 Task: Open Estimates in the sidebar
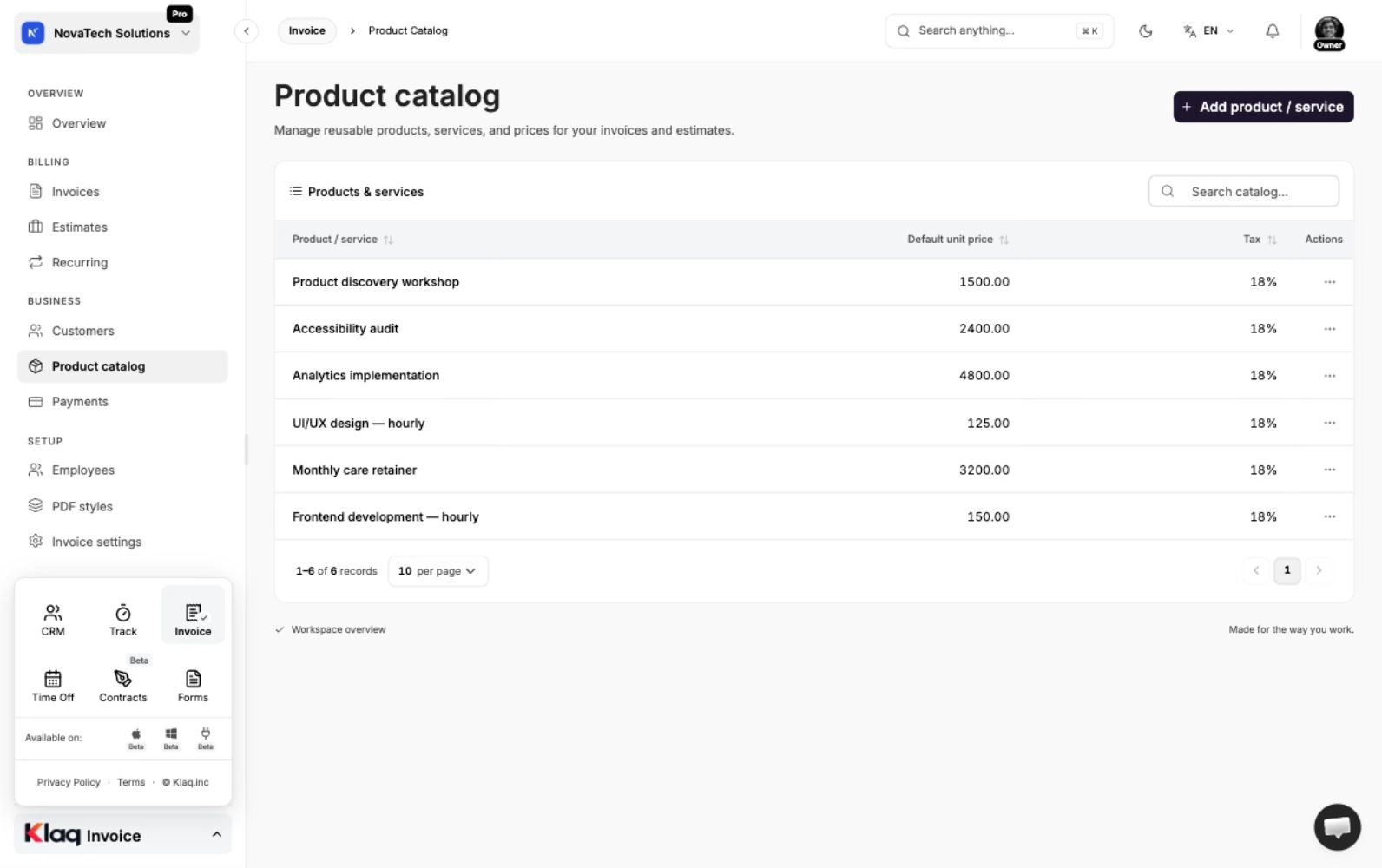(x=122, y=227)
